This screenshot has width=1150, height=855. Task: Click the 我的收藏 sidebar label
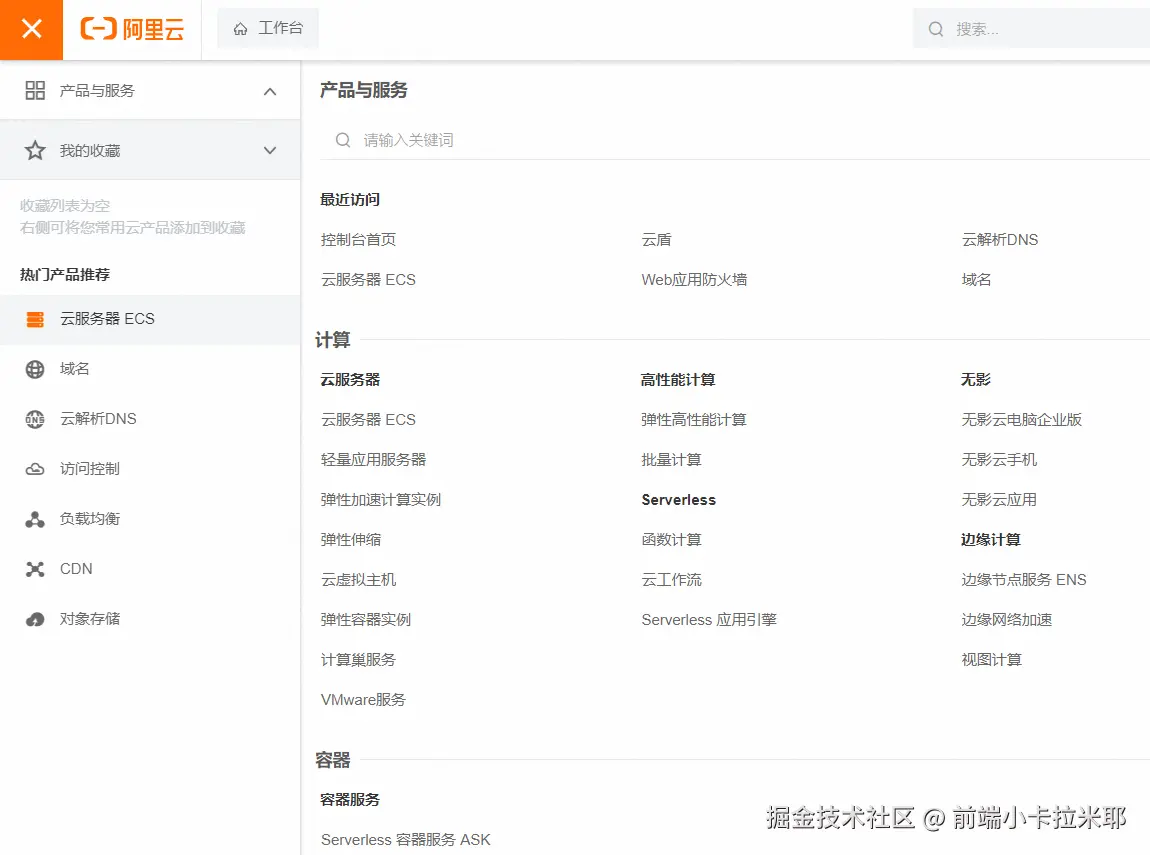tap(89, 150)
